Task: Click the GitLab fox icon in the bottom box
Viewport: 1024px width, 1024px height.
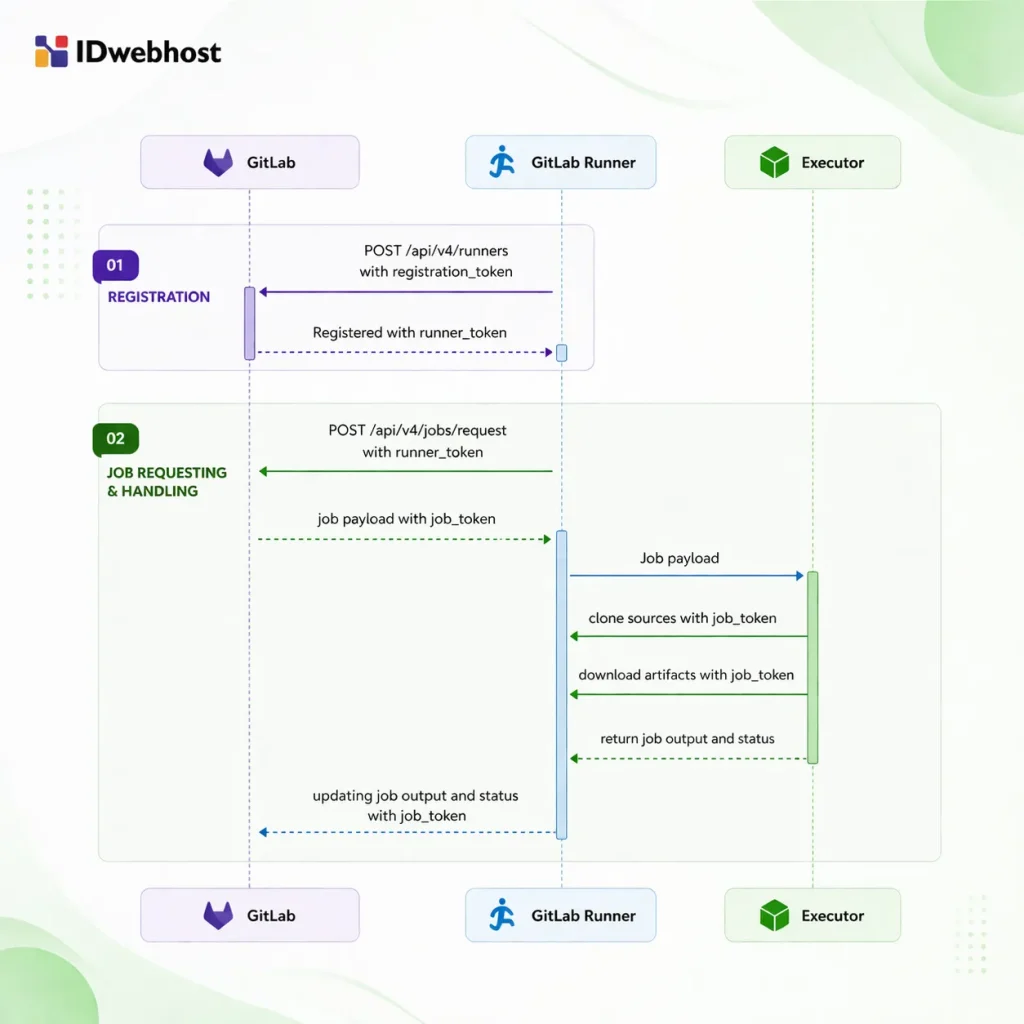Action: point(218,916)
